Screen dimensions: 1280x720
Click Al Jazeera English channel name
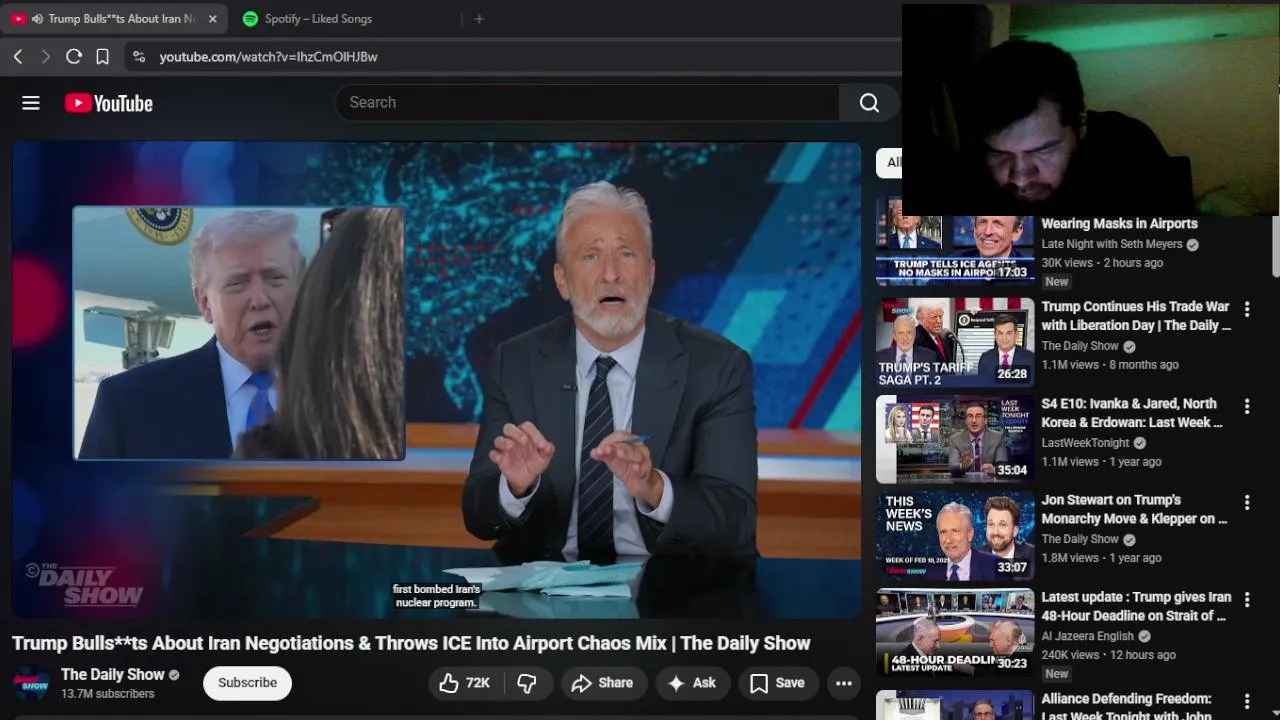[x=1087, y=636]
